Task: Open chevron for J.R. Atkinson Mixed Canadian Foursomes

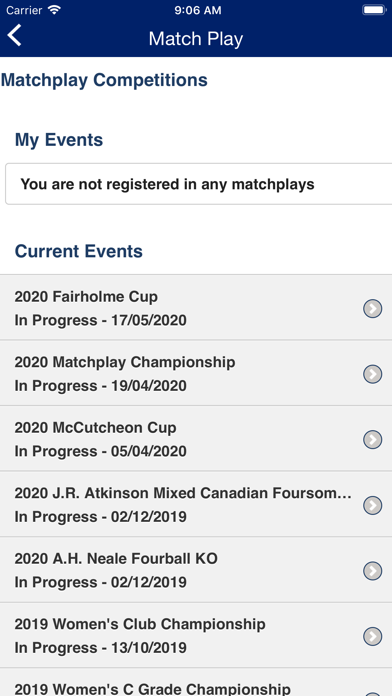Action: pyautogui.click(x=372, y=505)
